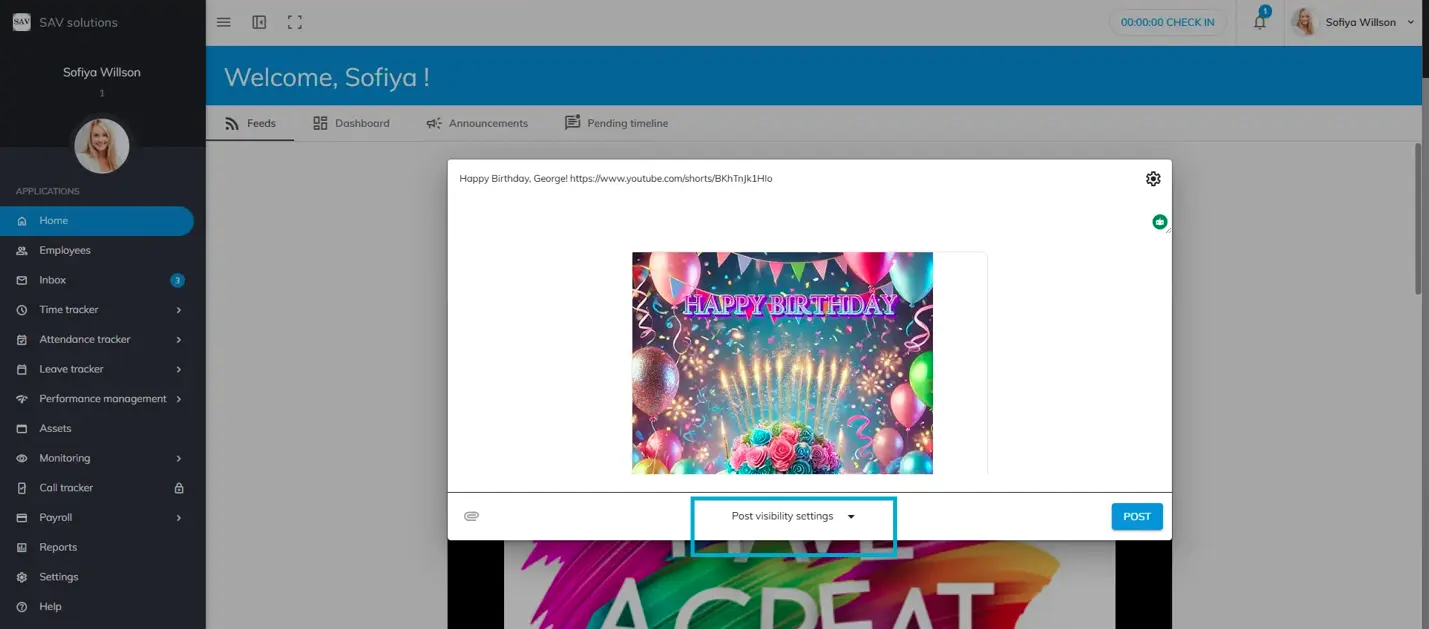Enter fullscreen mode via the top bar icon
Viewport: 1429px width, 629px height.
click(x=294, y=22)
